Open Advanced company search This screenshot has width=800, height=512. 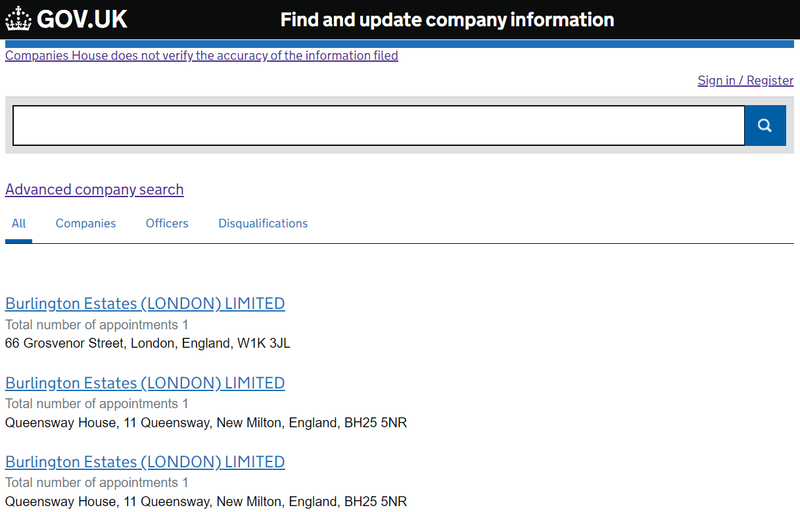(x=94, y=190)
